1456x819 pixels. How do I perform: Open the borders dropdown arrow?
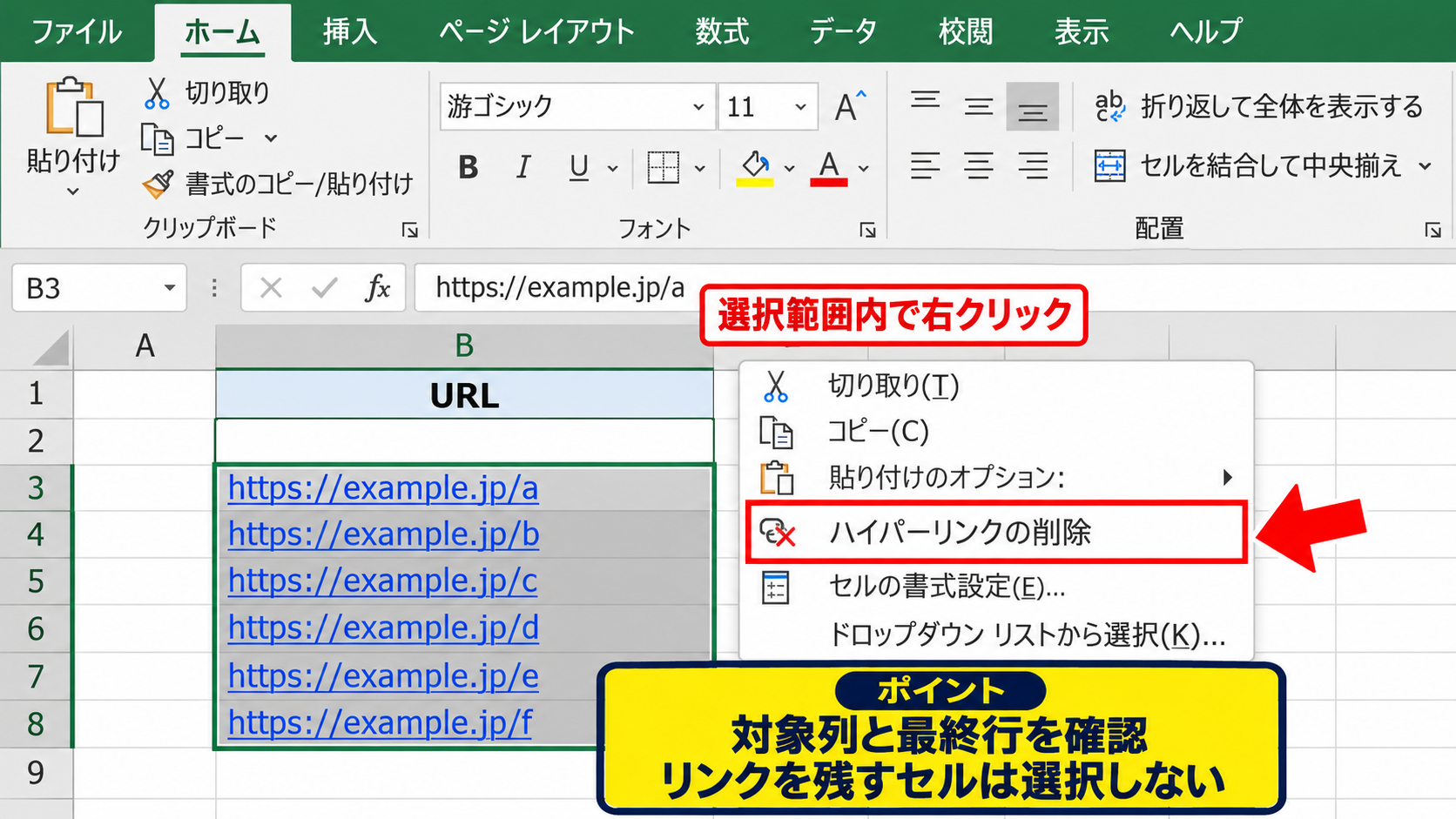[x=700, y=168]
